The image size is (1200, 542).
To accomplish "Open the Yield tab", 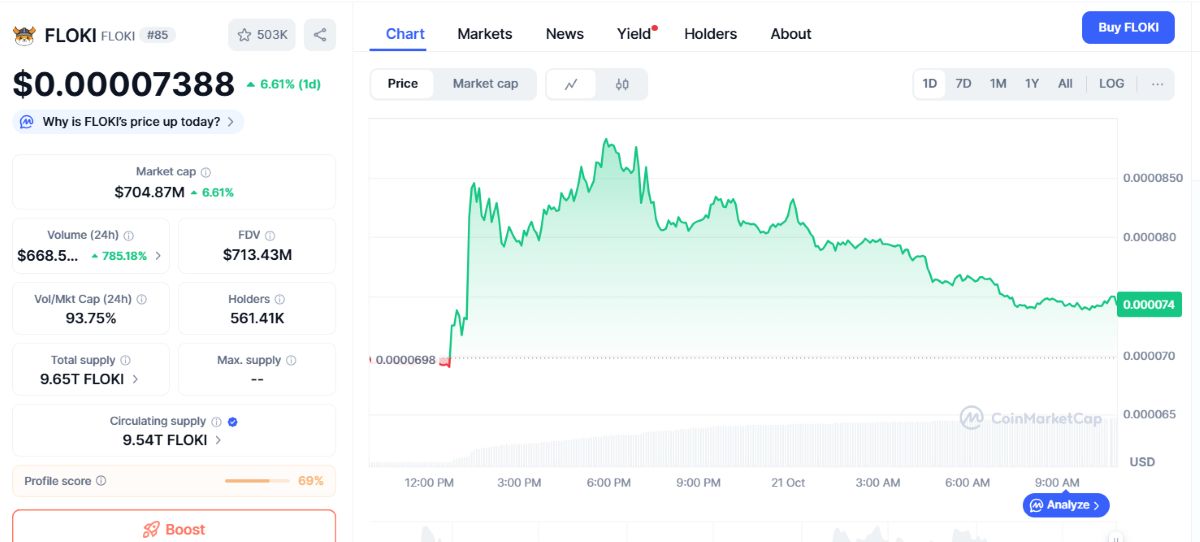I will coord(635,34).
